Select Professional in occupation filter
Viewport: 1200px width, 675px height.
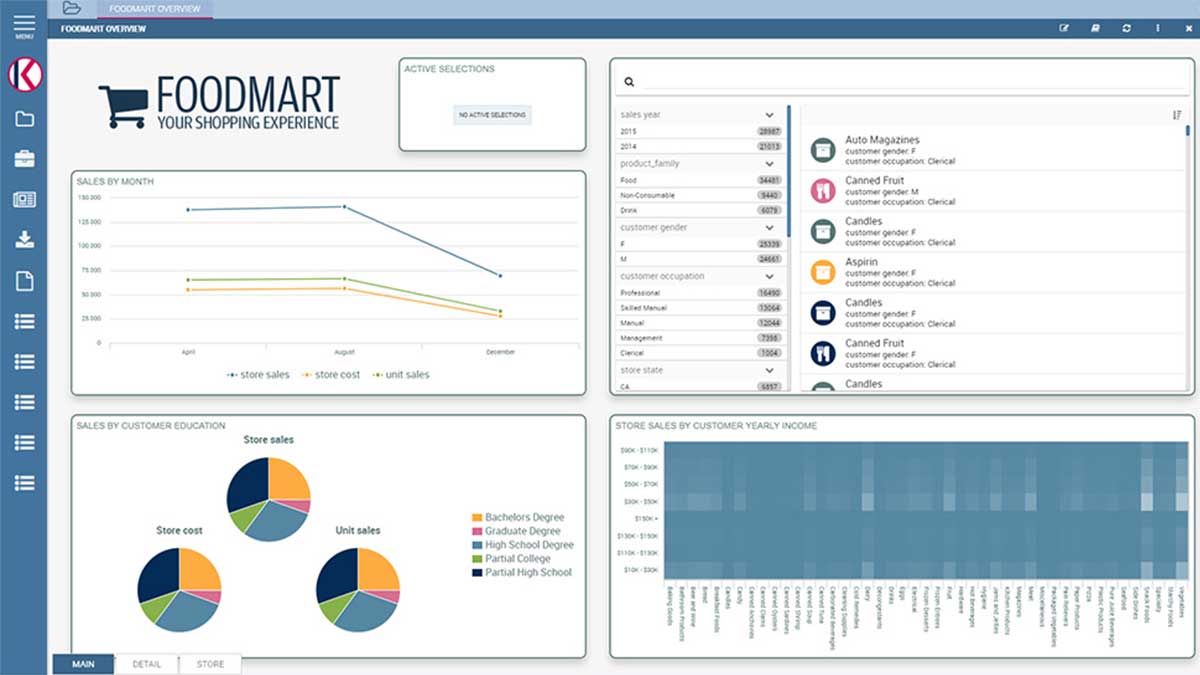point(700,293)
